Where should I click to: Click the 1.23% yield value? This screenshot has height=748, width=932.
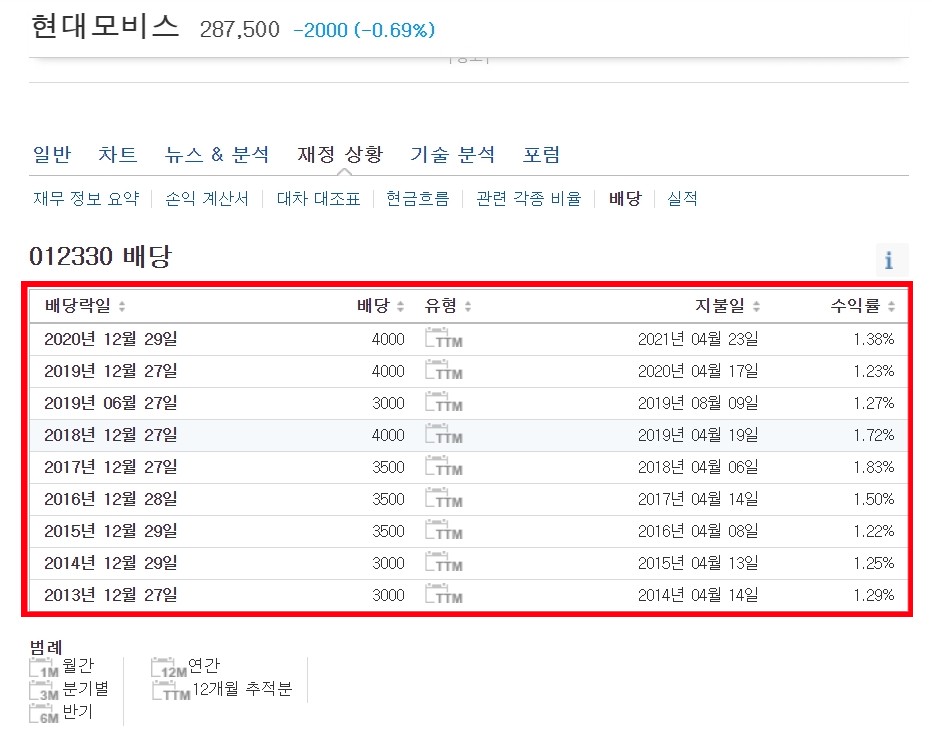(874, 371)
